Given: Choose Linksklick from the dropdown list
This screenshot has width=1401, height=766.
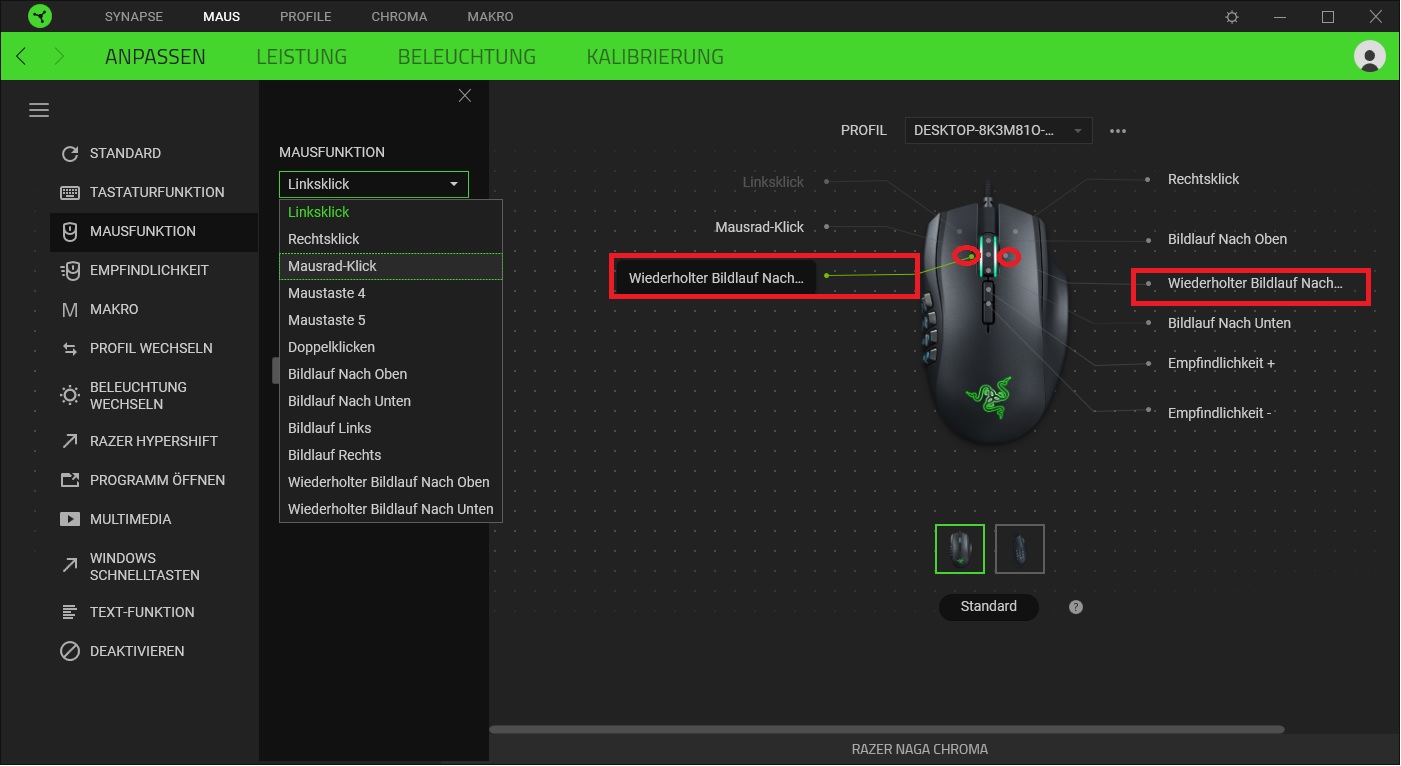Looking at the screenshot, I should coord(391,212).
